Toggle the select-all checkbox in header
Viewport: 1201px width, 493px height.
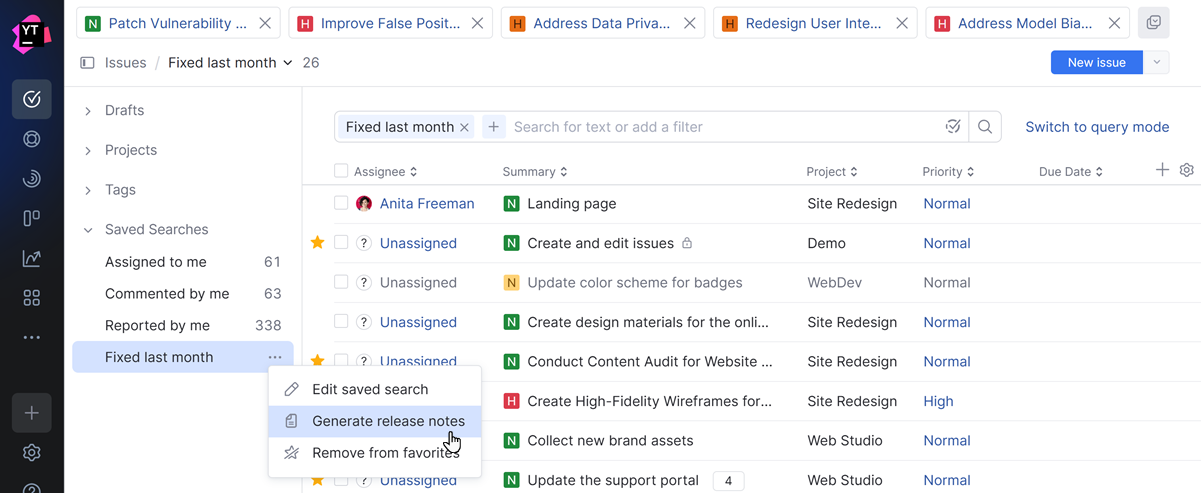[341, 171]
